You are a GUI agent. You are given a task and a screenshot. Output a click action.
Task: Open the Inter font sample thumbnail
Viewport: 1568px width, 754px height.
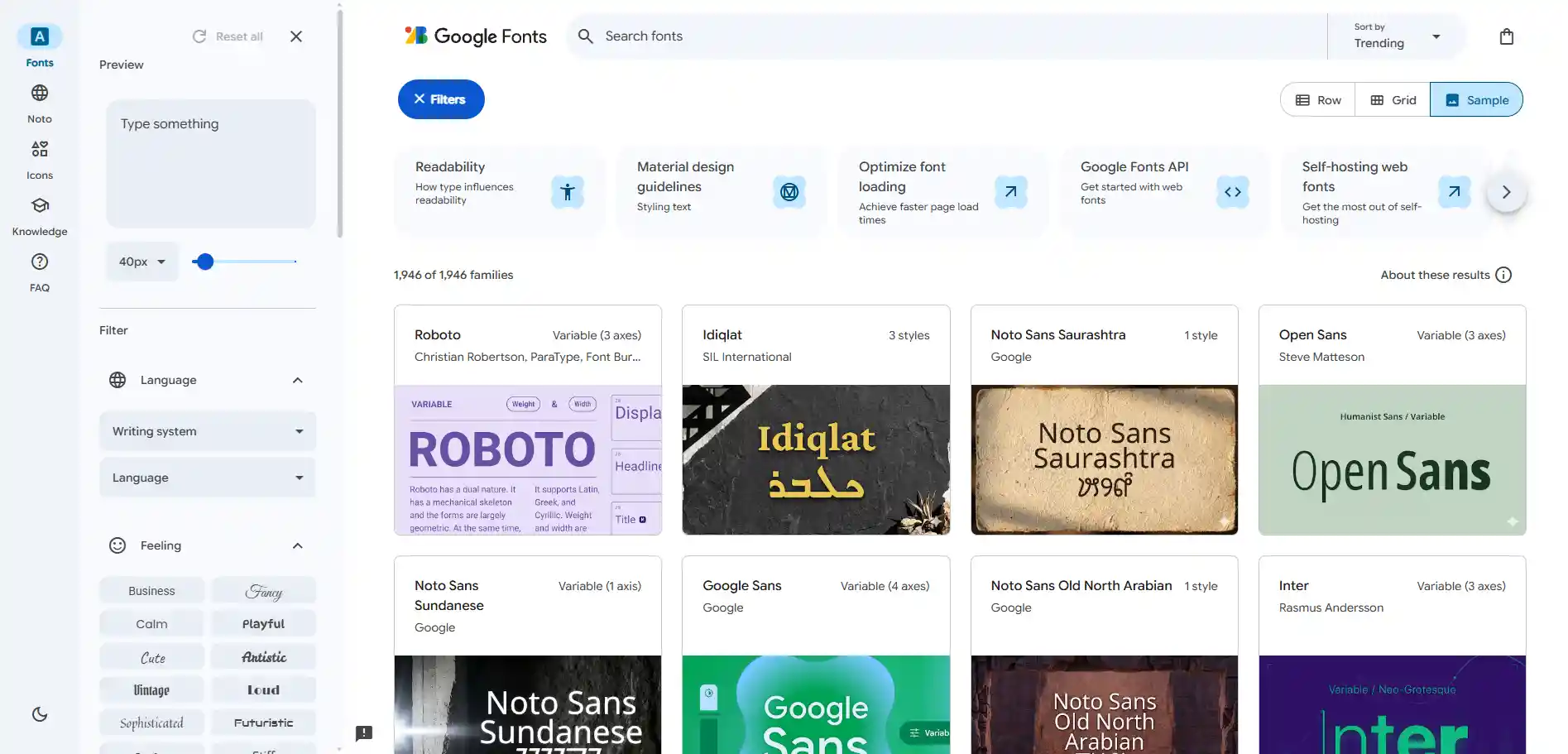(x=1393, y=705)
